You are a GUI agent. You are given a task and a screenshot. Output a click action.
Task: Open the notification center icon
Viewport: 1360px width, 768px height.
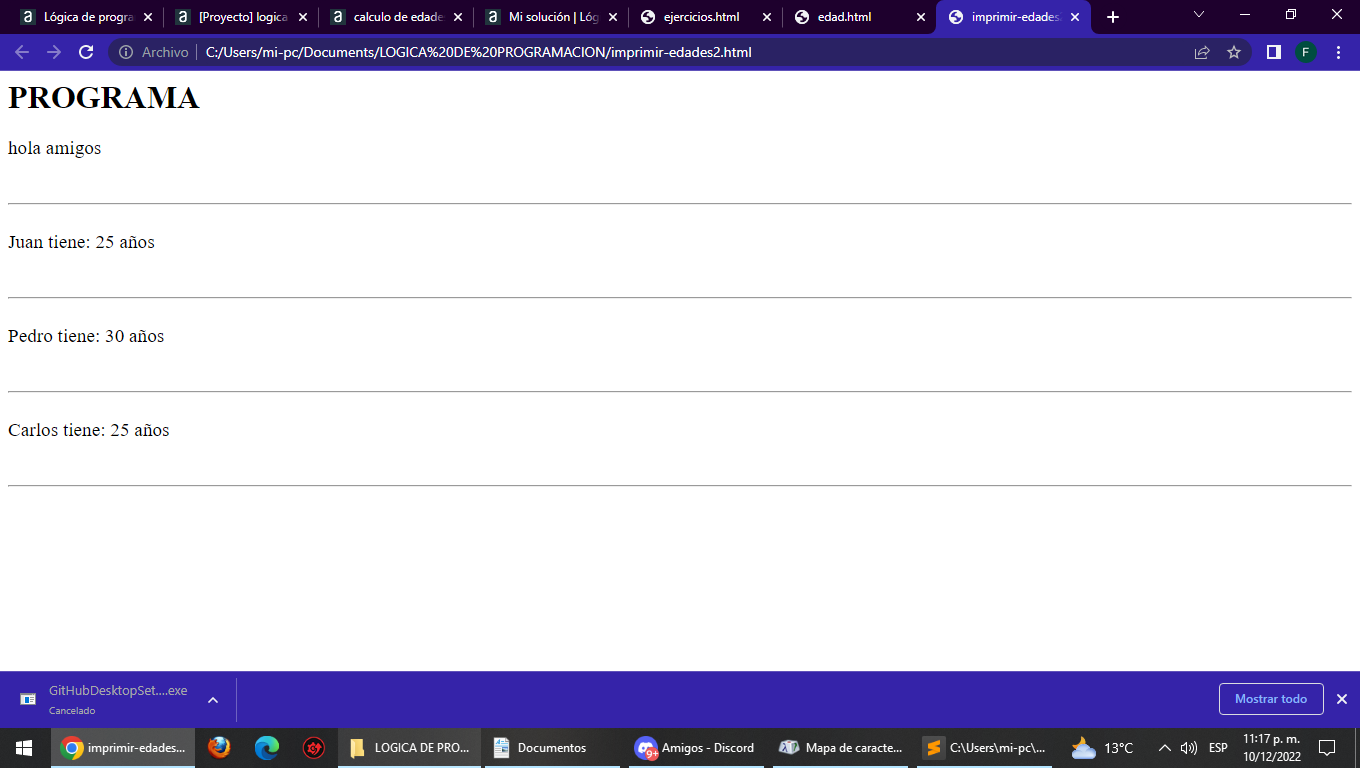point(1327,748)
